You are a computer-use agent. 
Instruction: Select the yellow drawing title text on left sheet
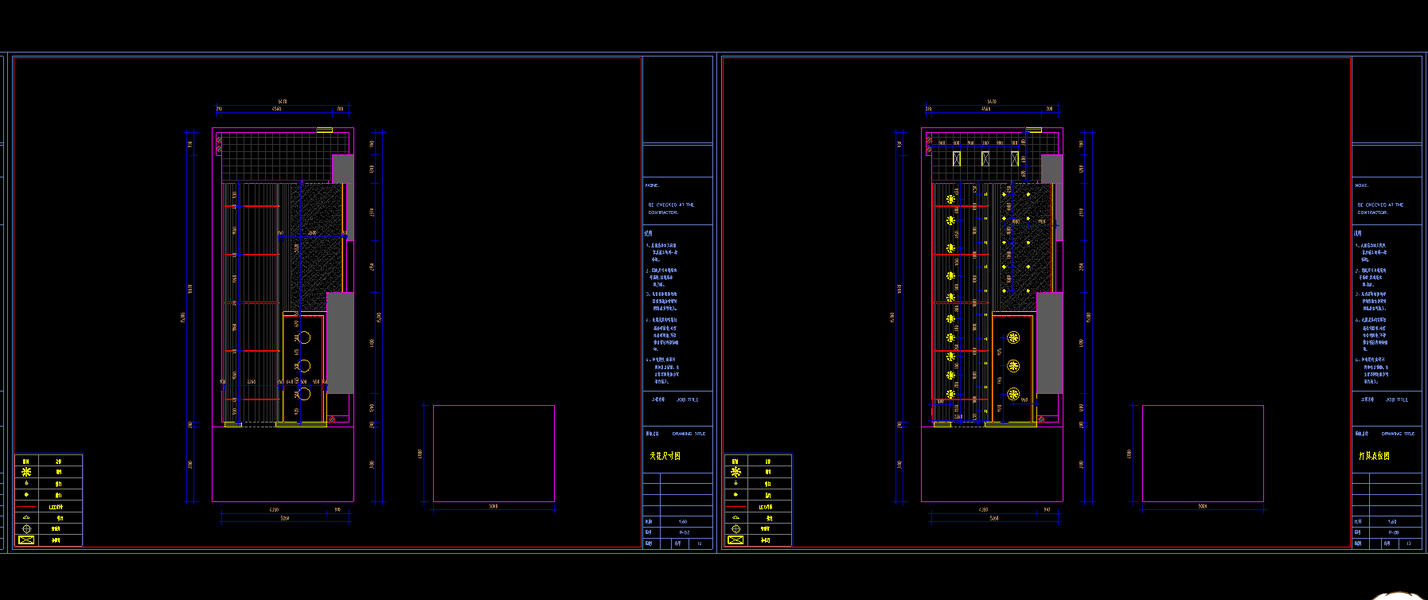click(x=665, y=456)
